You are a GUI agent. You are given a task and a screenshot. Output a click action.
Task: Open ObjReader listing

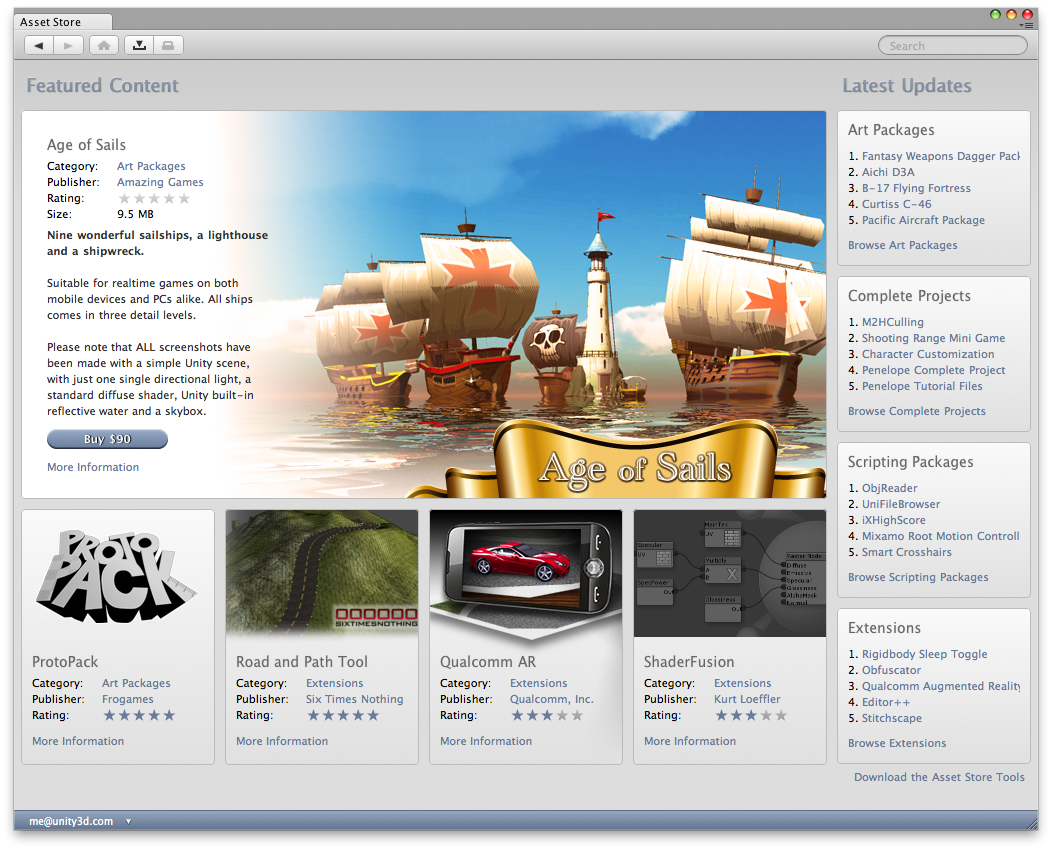point(889,488)
